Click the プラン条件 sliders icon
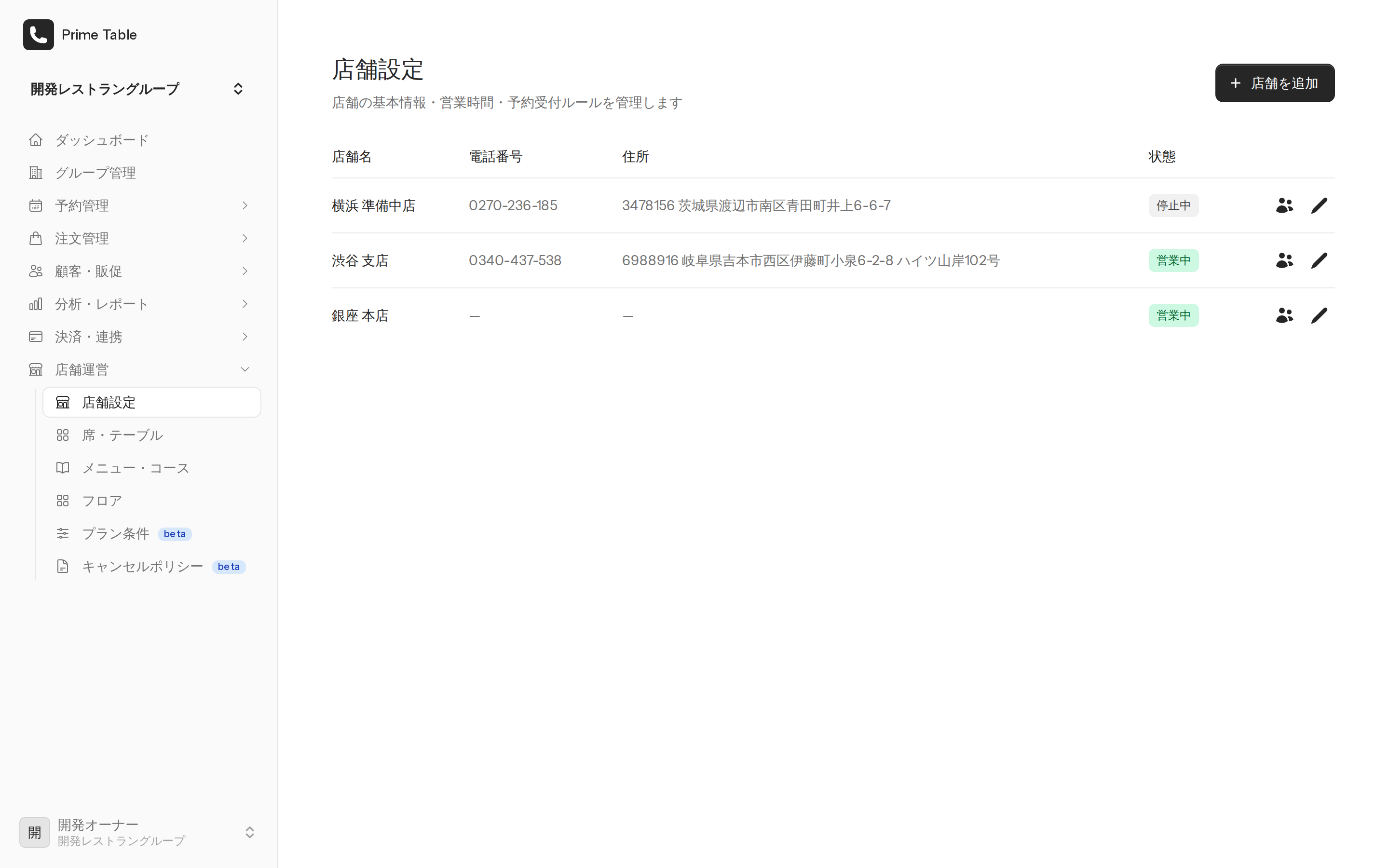Image resolution: width=1389 pixels, height=868 pixels. 63,533
